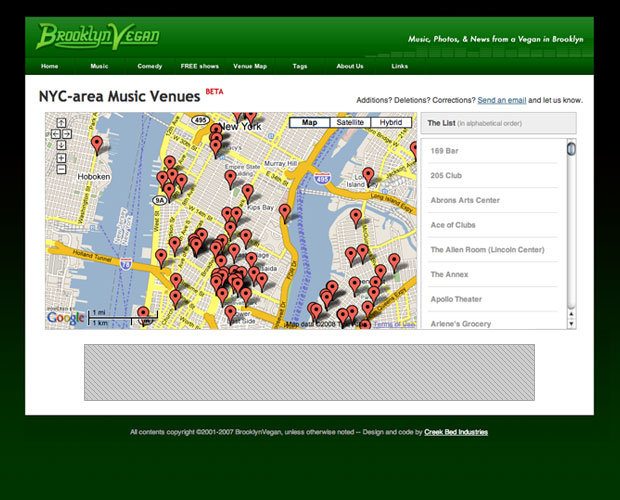Select Abrons Arts Center in the list
The image size is (620, 500).
point(493,200)
